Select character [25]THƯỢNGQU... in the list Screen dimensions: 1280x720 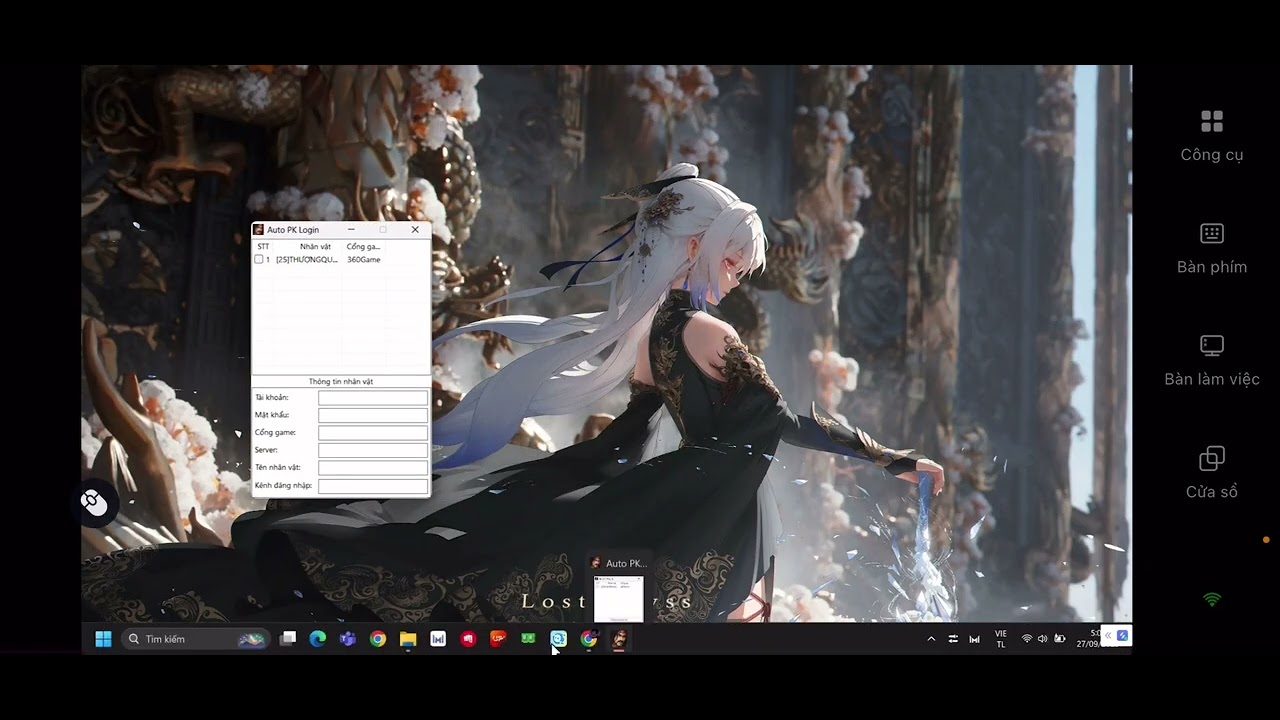pyautogui.click(x=307, y=259)
